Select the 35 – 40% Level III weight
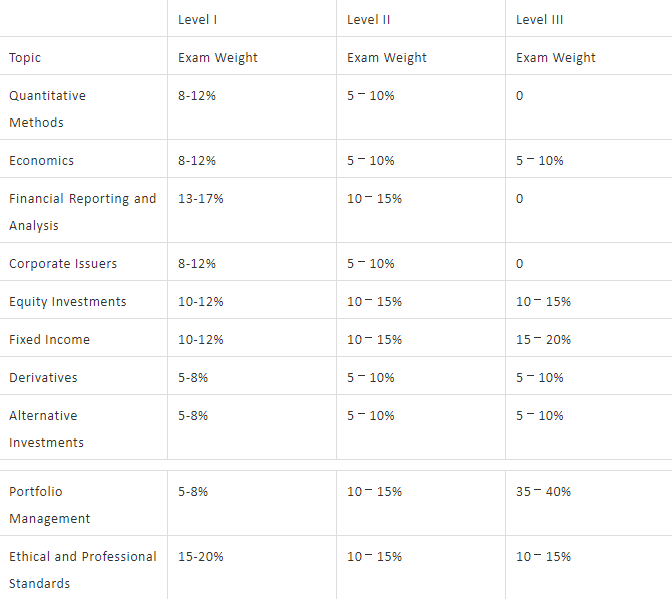This screenshot has width=672, height=599. [x=544, y=492]
